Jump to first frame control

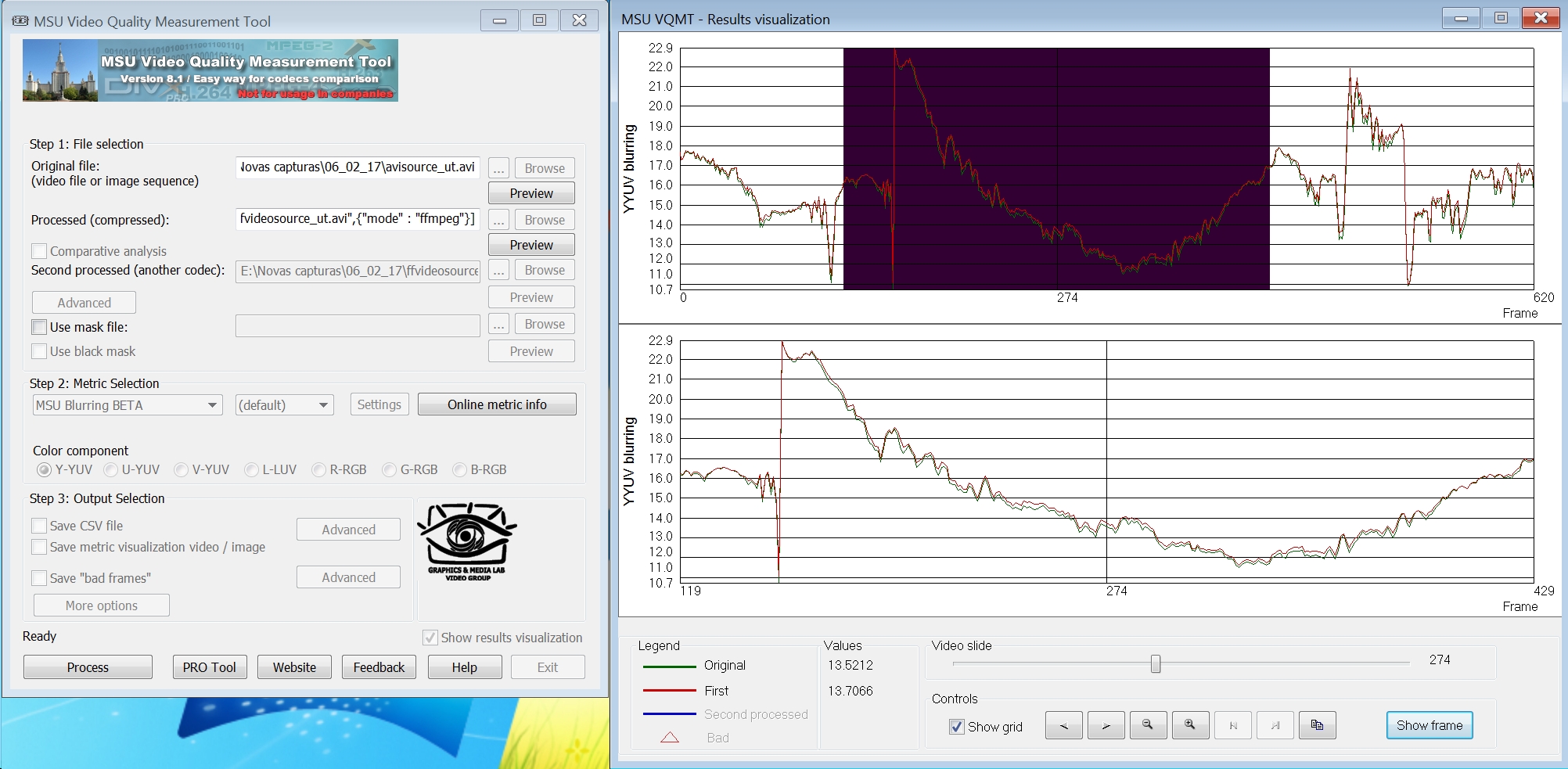tap(1233, 725)
